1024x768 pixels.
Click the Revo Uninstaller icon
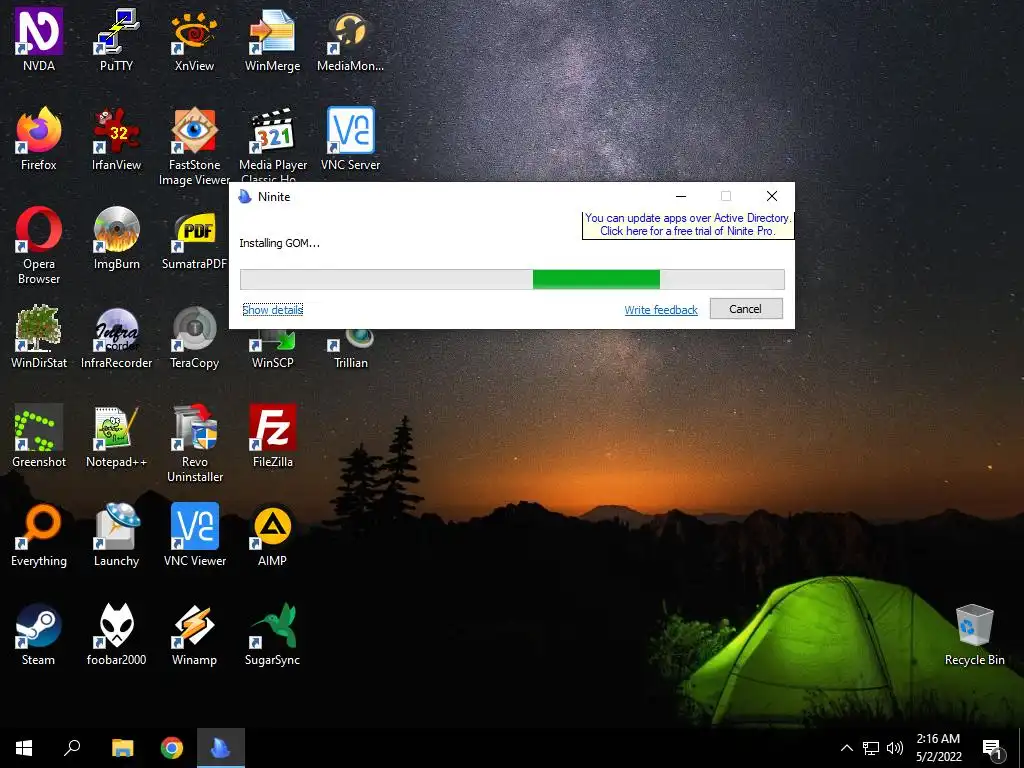(194, 443)
